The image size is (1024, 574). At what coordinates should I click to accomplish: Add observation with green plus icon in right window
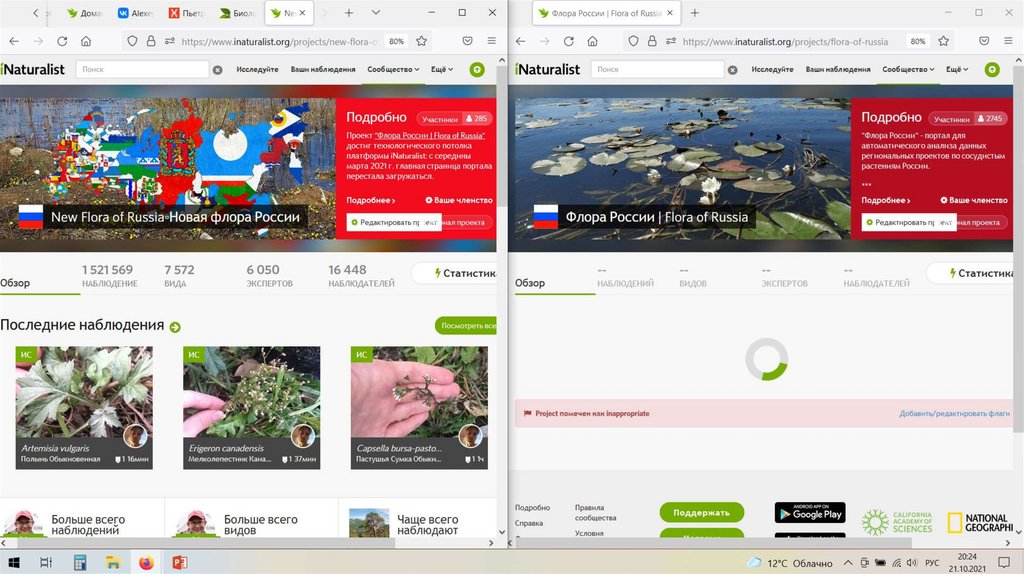click(x=992, y=69)
